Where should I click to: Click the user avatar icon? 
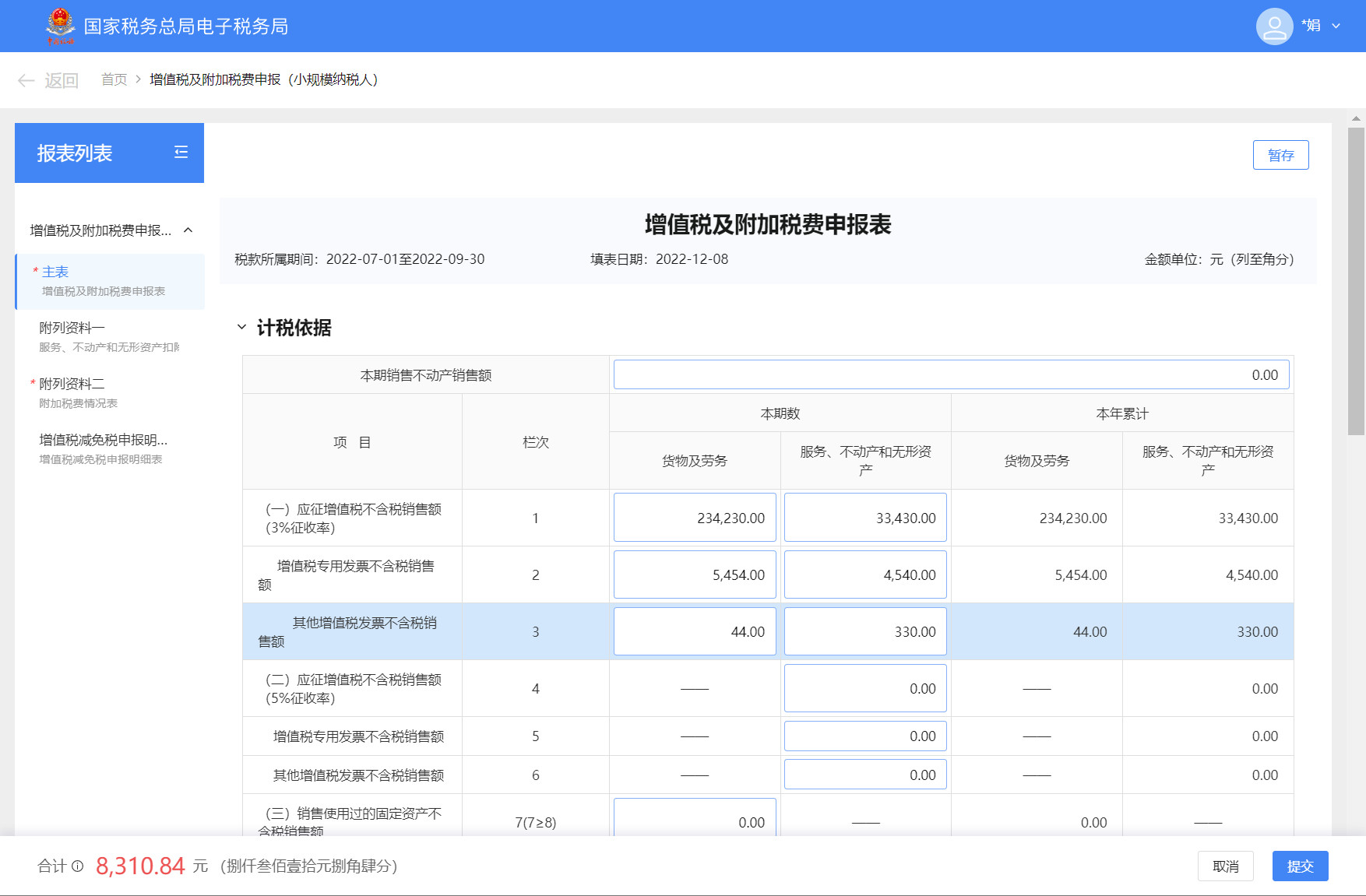click(x=1274, y=26)
